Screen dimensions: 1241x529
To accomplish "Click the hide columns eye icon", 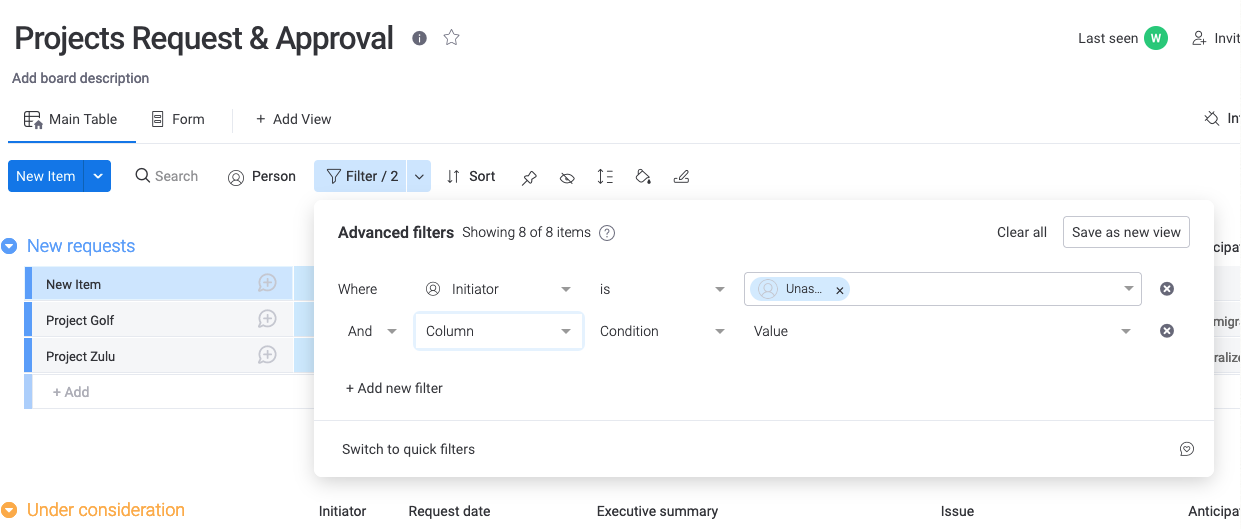I will [x=567, y=177].
